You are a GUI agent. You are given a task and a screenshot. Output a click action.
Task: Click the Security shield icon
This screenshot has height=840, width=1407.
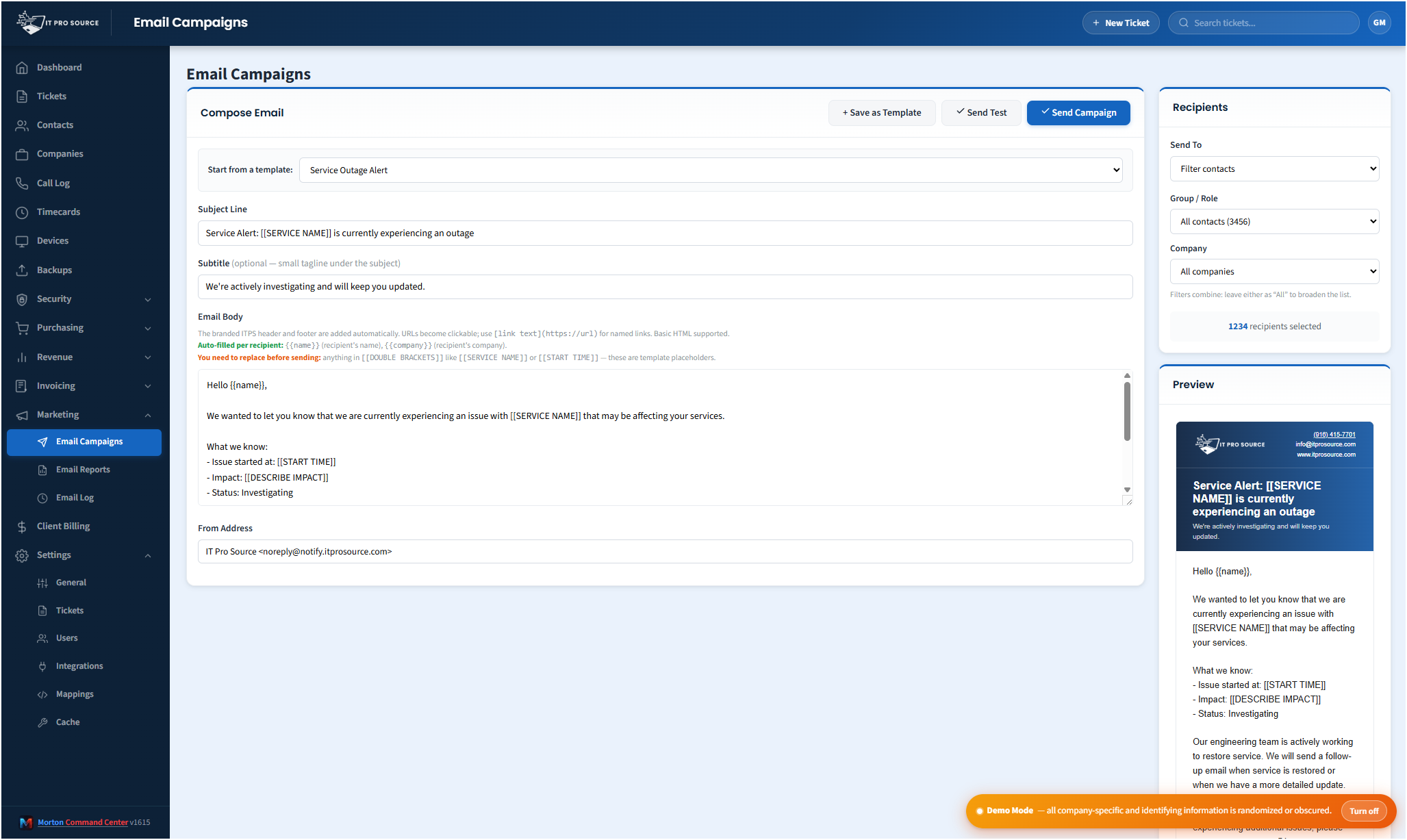(x=22, y=299)
